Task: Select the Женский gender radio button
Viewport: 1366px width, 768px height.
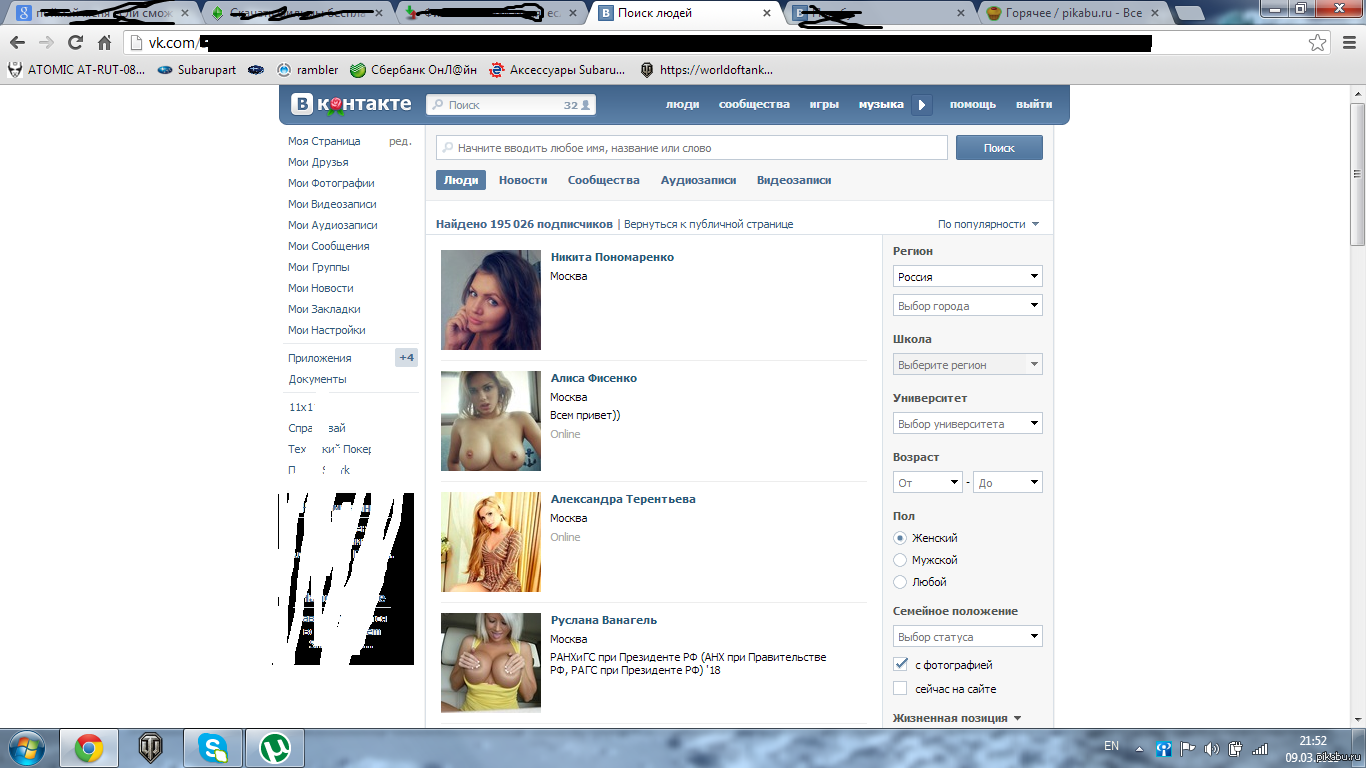Action: (x=900, y=538)
